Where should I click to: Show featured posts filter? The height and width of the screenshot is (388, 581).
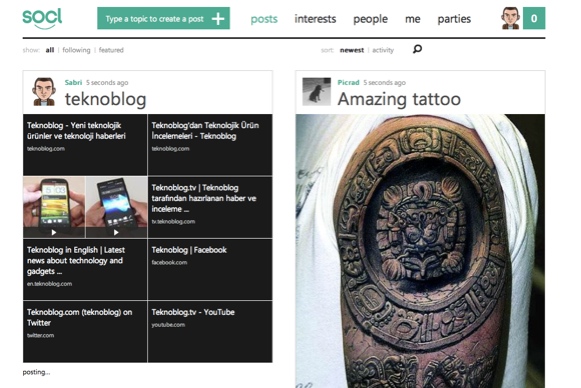click(x=111, y=50)
